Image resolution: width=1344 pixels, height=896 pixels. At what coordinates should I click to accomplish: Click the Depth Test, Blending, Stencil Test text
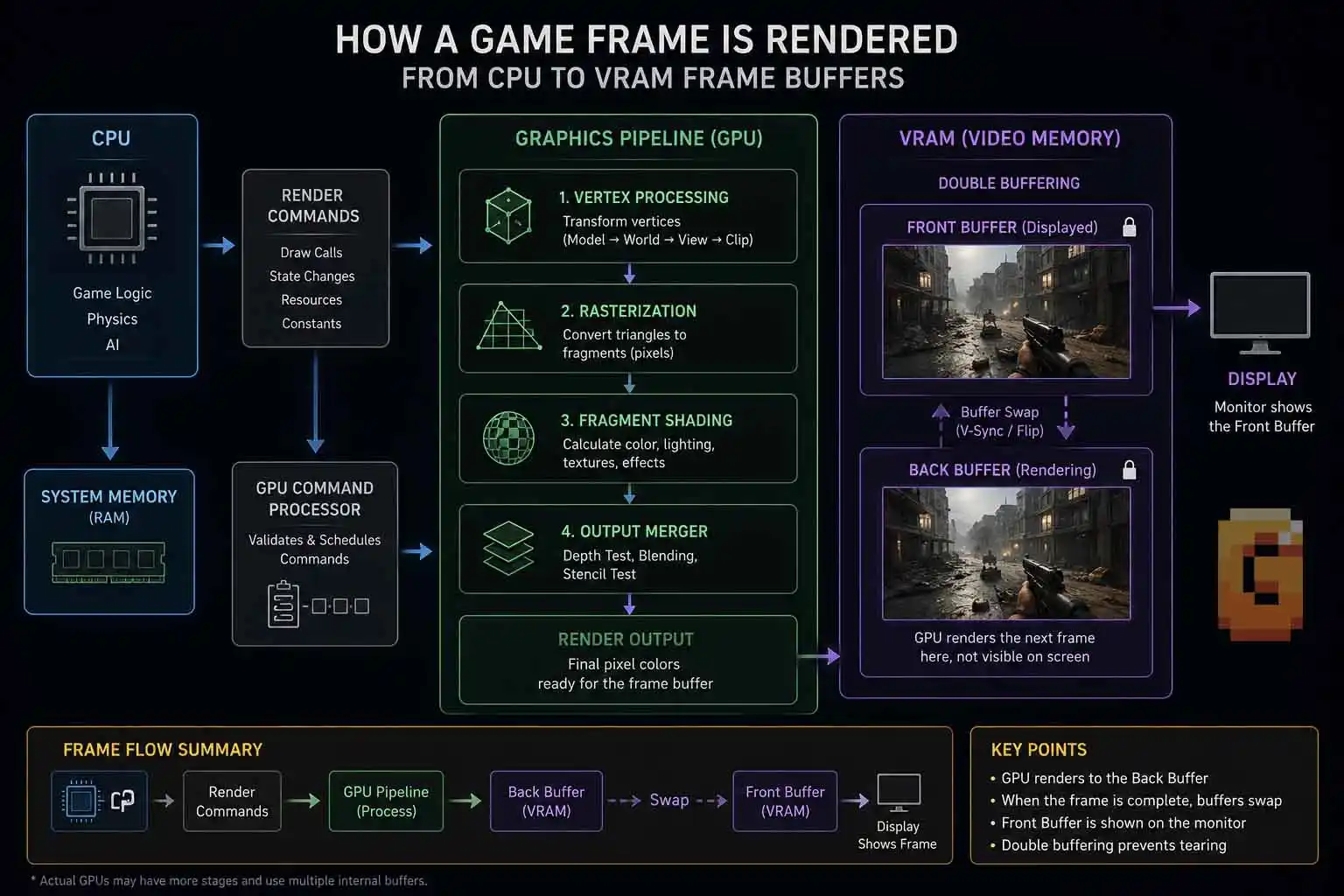(630, 564)
